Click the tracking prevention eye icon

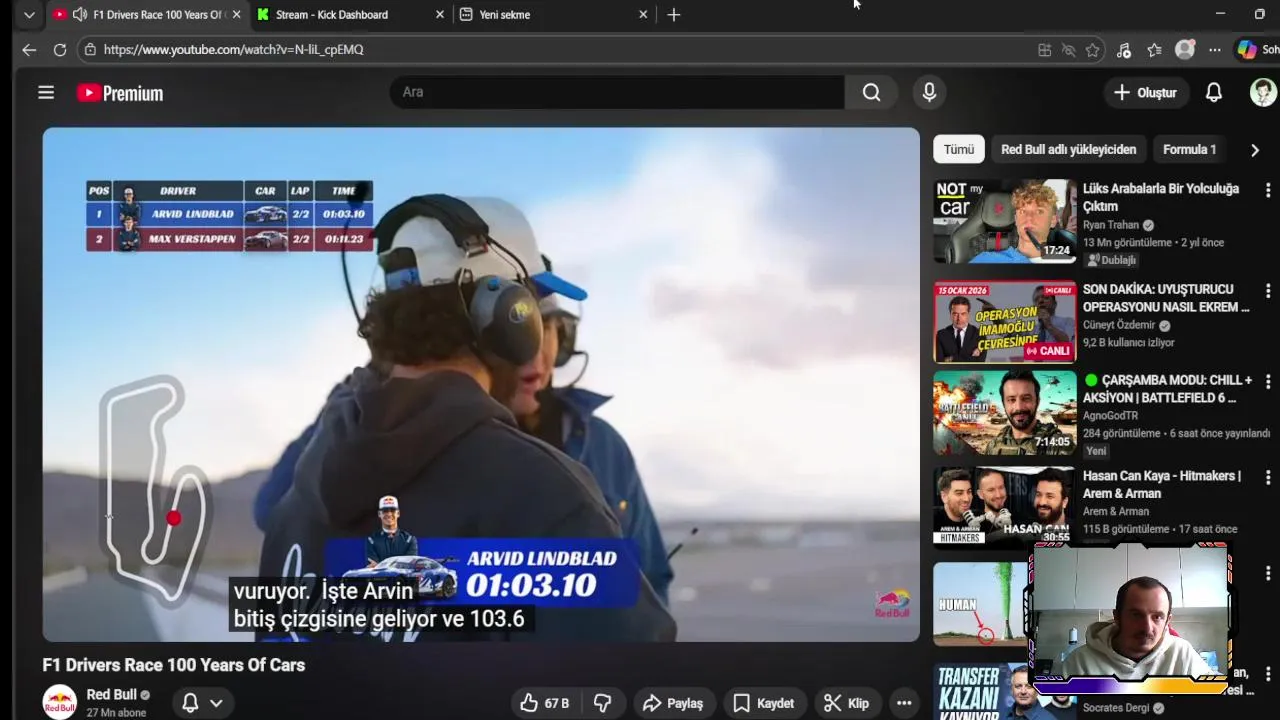(1068, 50)
